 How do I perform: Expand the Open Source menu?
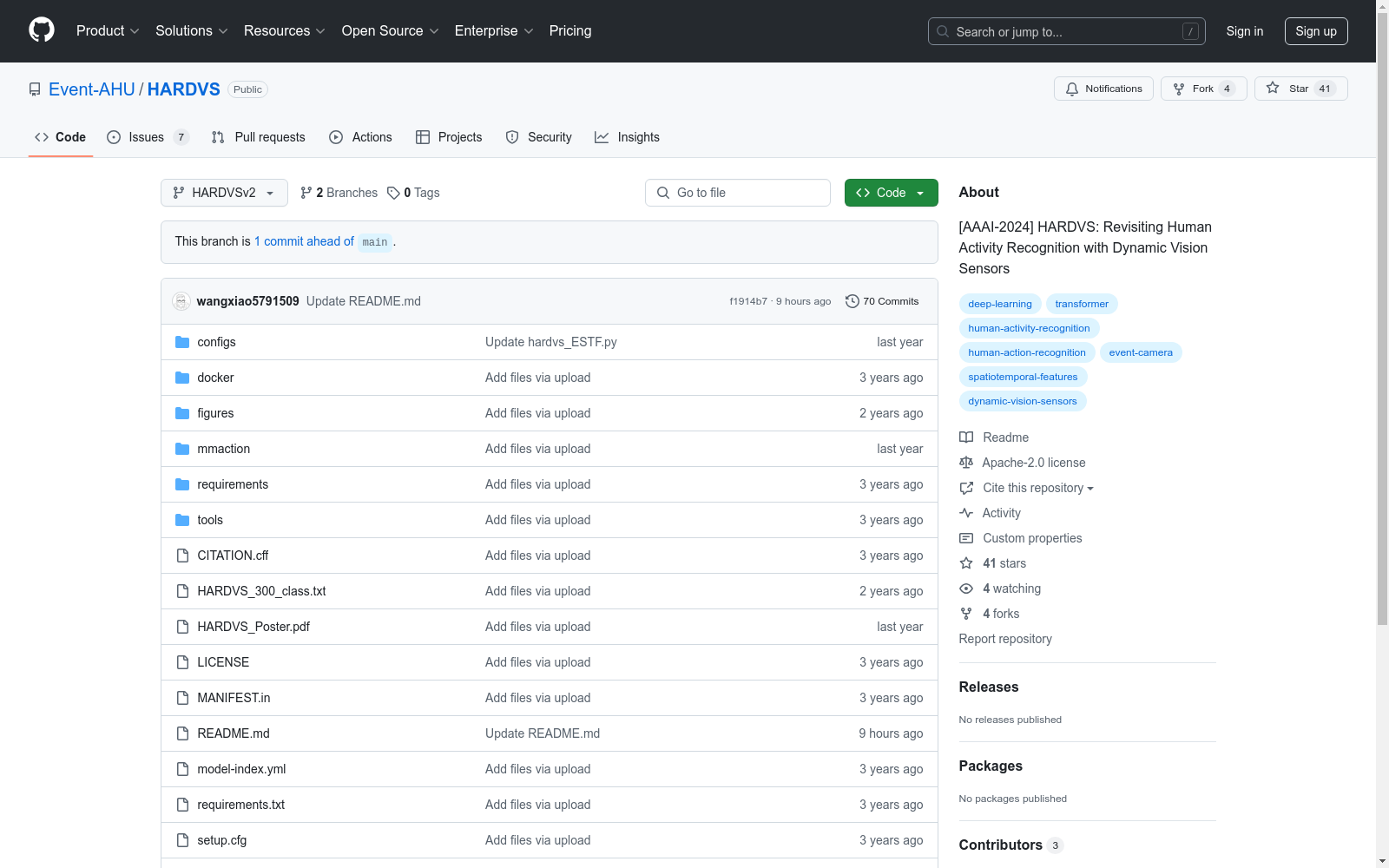(x=391, y=30)
